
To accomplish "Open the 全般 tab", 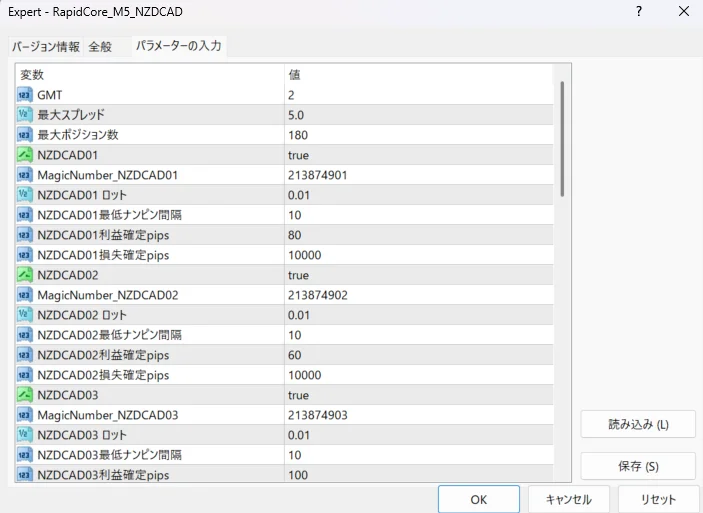I will tap(100, 47).
